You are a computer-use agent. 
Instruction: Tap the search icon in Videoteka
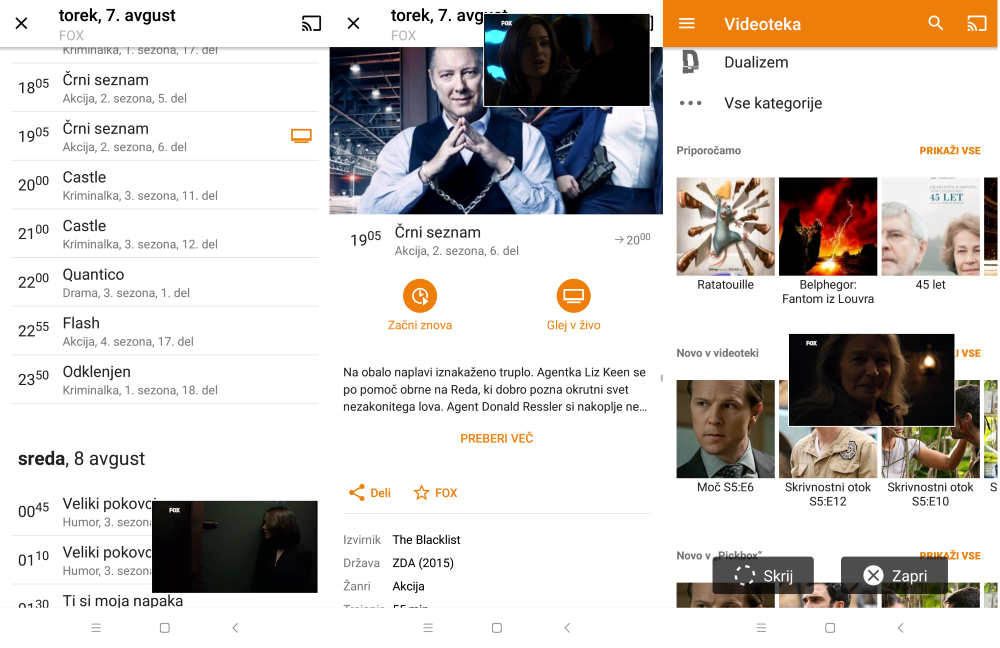point(935,23)
